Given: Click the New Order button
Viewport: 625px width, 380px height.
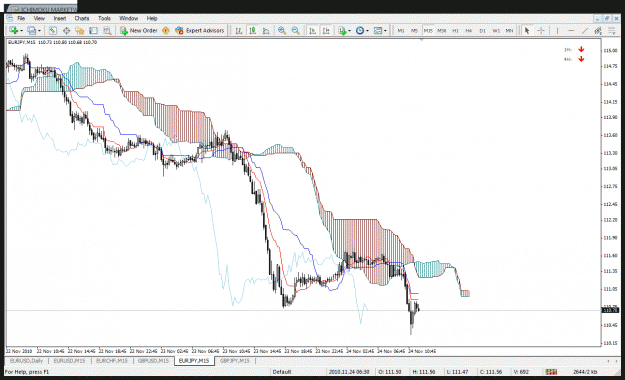Looking at the screenshot, I should (139, 30).
